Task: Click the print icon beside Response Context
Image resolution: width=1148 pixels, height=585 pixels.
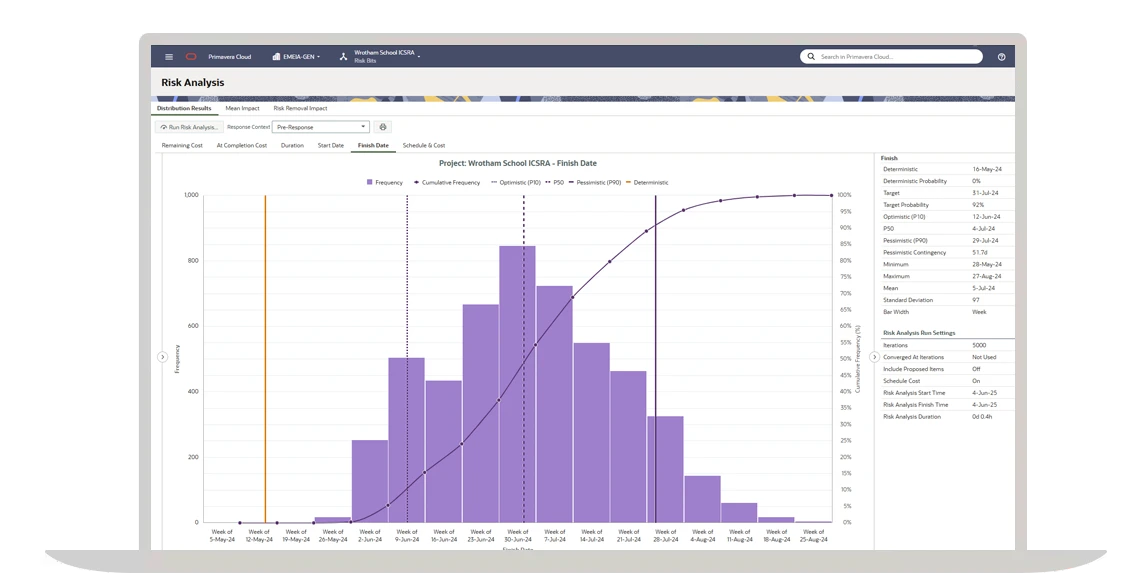Action: point(383,126)
